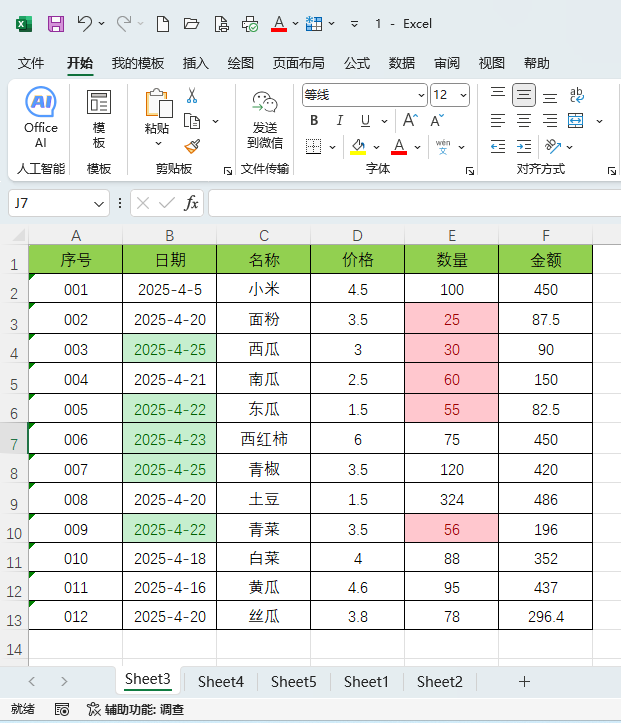Open the fill color dropdown arrow
Viewport: 621px width, 723px height.
click(376, 147)
